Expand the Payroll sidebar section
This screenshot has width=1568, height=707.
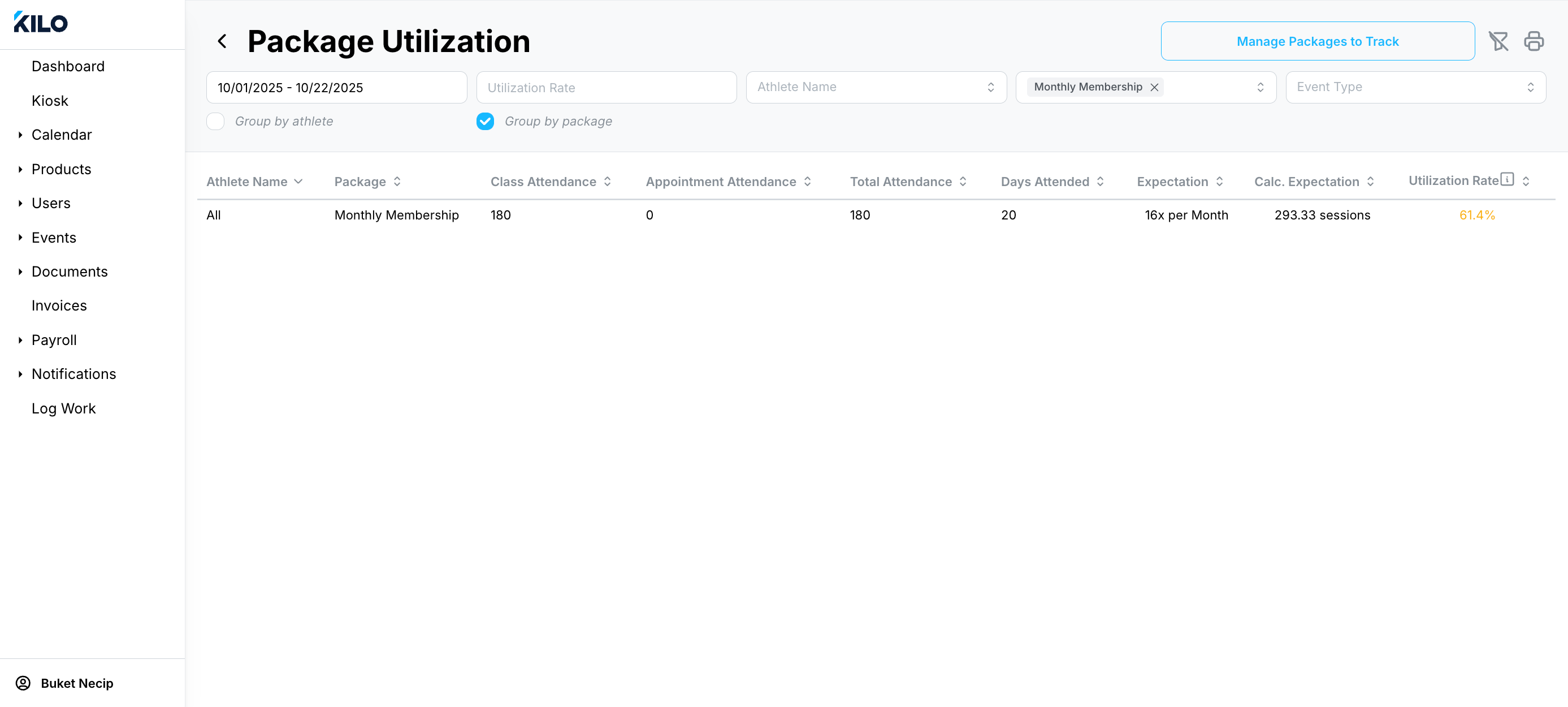pyautogui.click(x=54, y=340)
